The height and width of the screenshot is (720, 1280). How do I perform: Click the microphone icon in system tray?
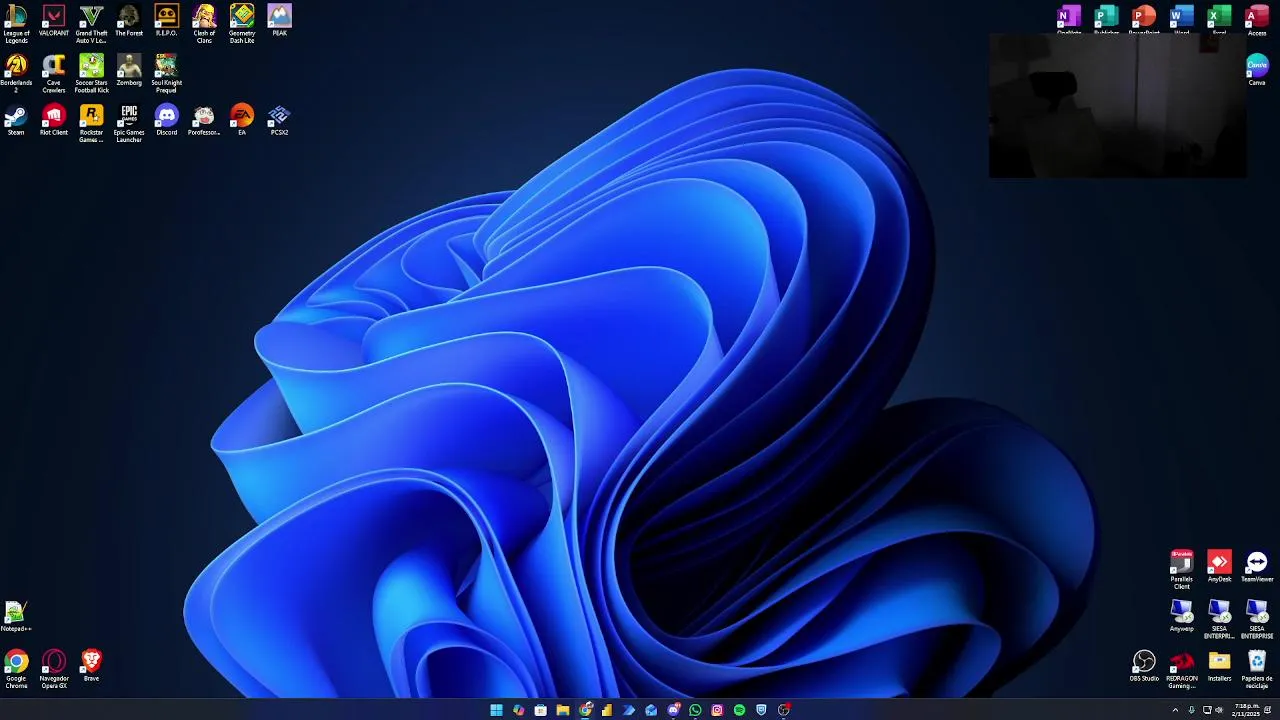click(x=1191, y=710)
